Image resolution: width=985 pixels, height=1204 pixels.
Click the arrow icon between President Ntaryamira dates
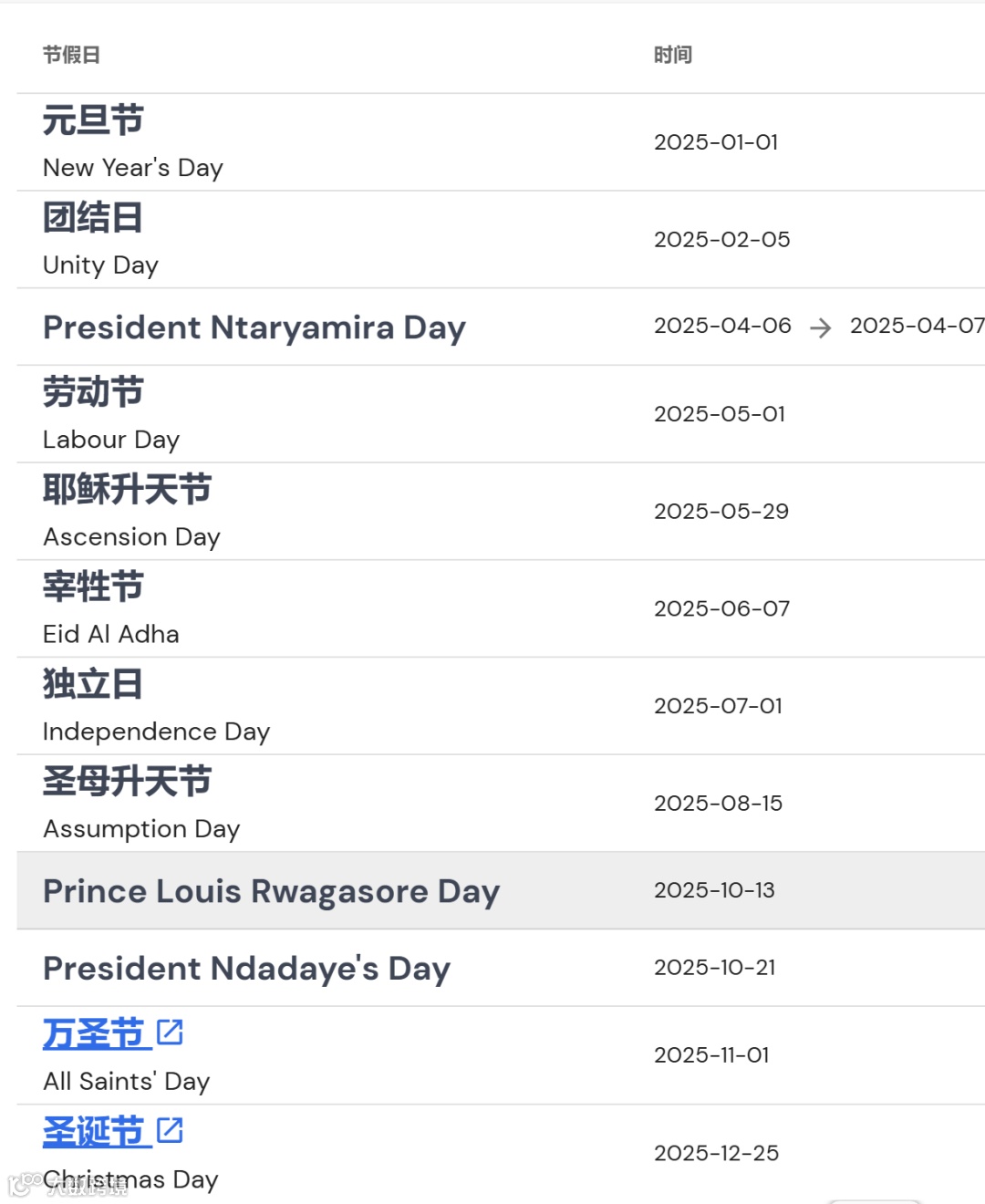point(821,327)
